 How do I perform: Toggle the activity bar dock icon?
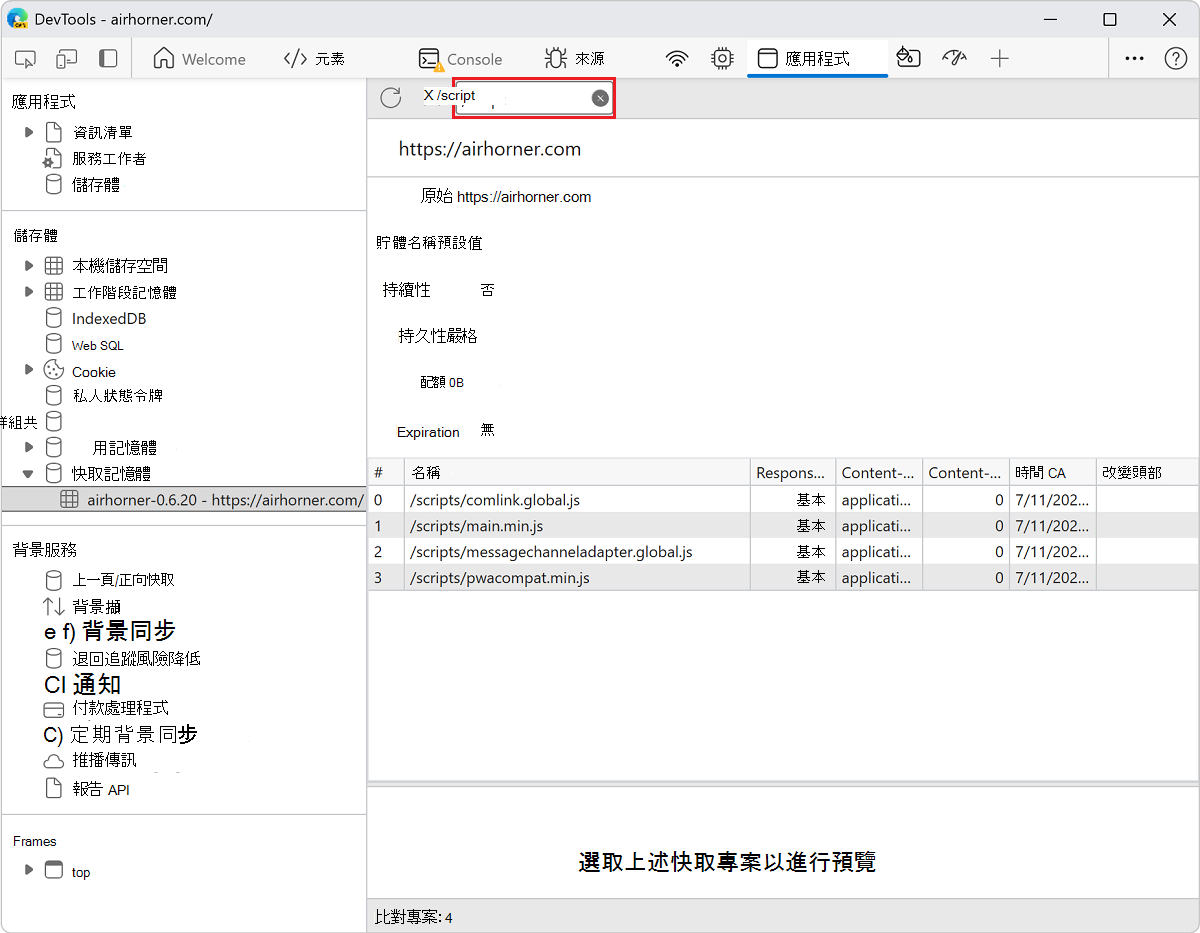click(x=108, y=59)
